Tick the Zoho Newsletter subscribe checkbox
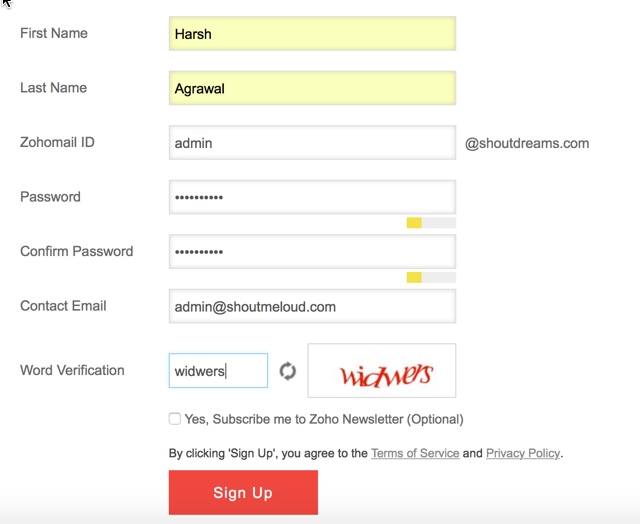Viewport: 640px width, 524px height. coord(175,419)
